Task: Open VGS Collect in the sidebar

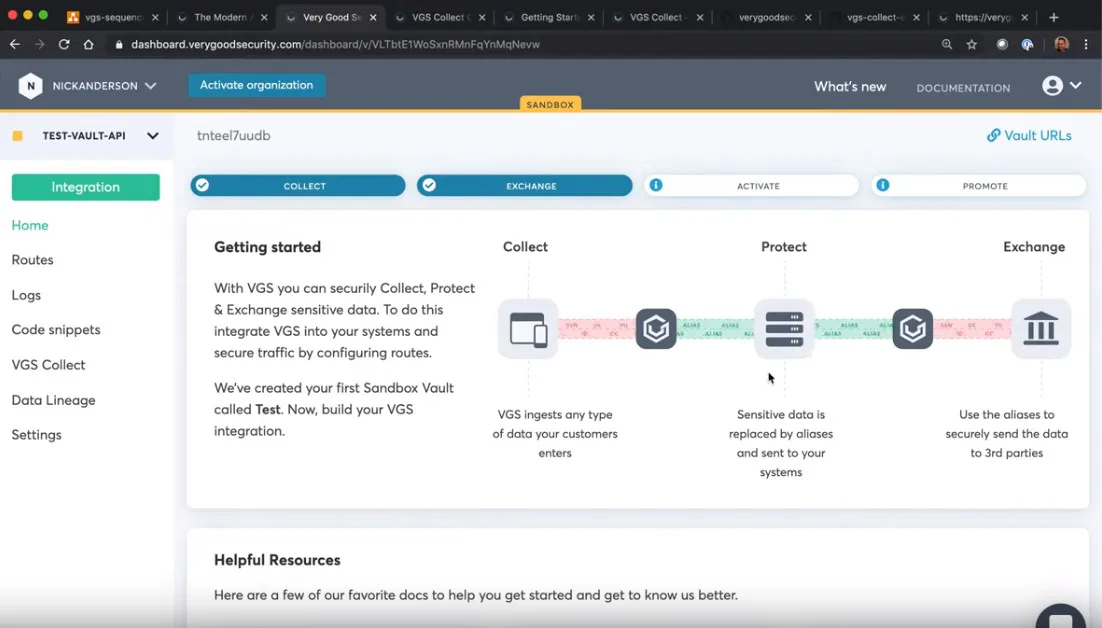Action: 48,365
